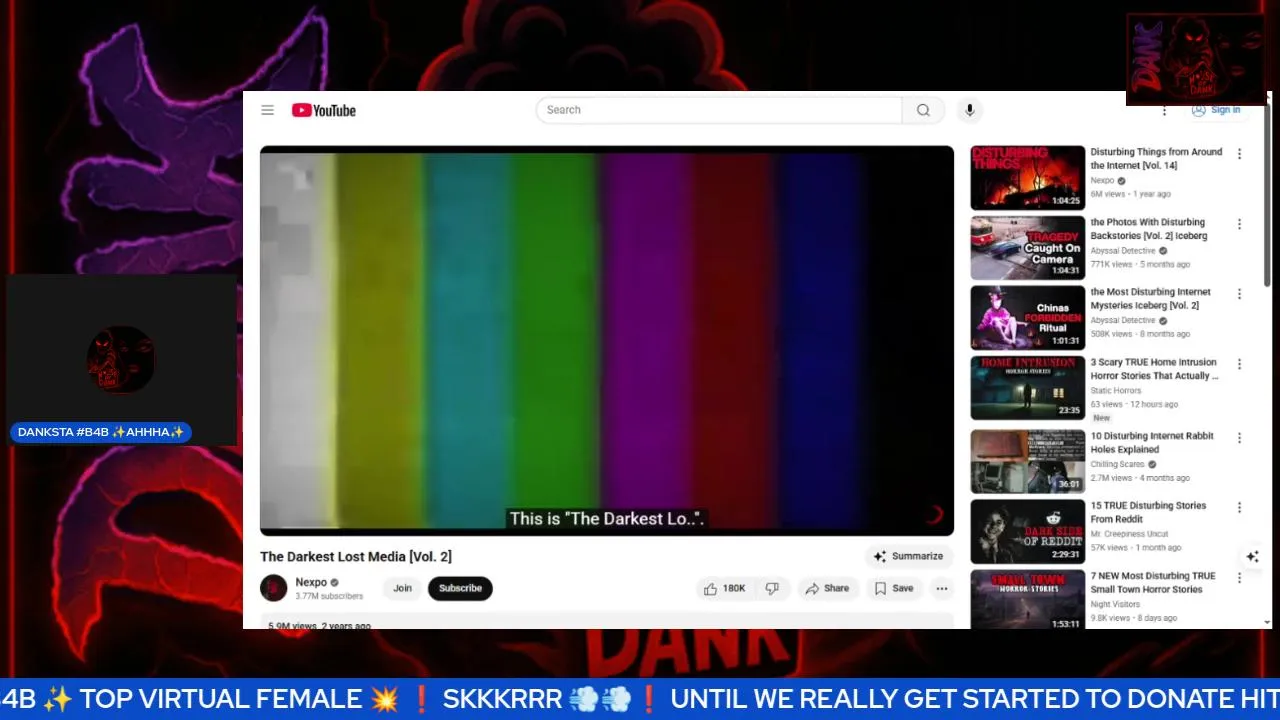Click the DANK logo overlay top right
The height and width of the screenshot is (720, 1280).
(x=1196, y=59)
